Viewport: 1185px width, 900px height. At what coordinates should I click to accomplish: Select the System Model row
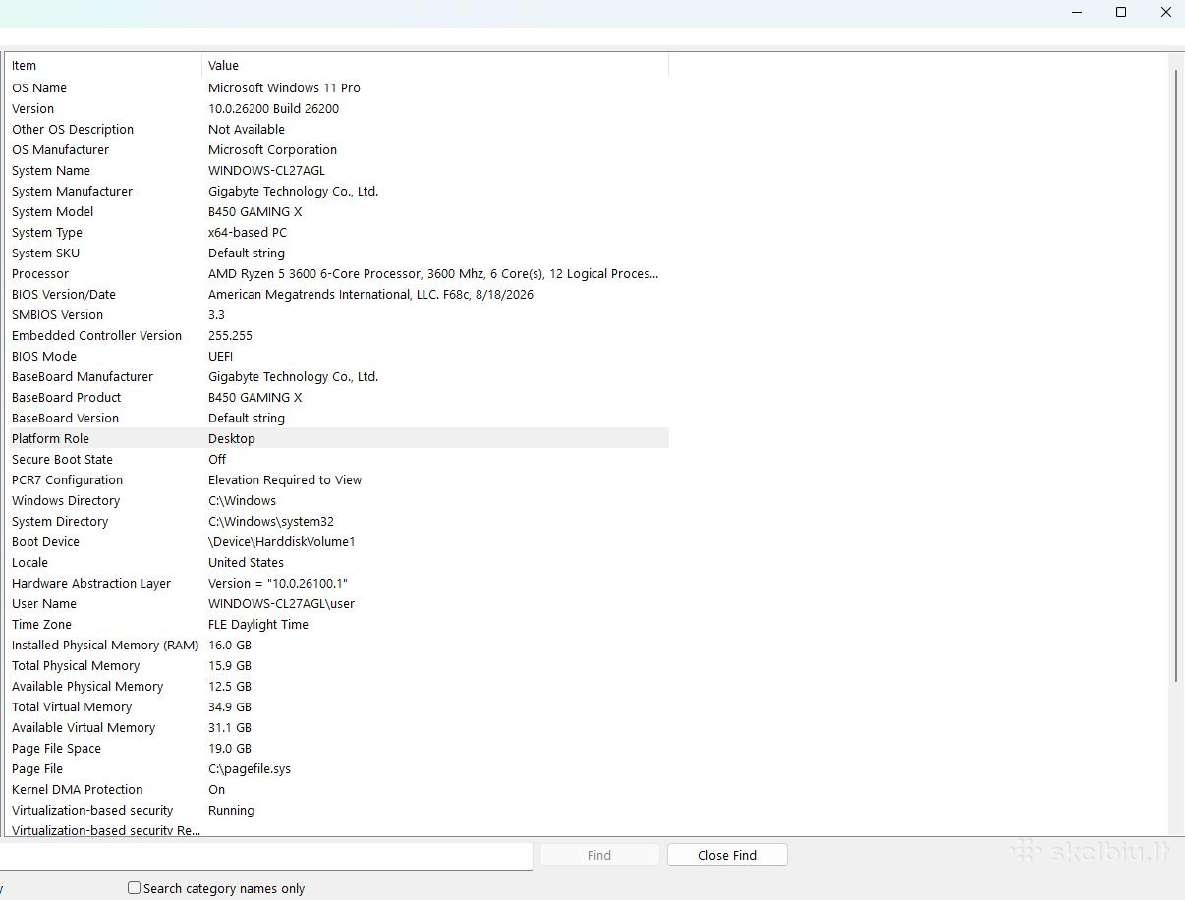[337, 212]
